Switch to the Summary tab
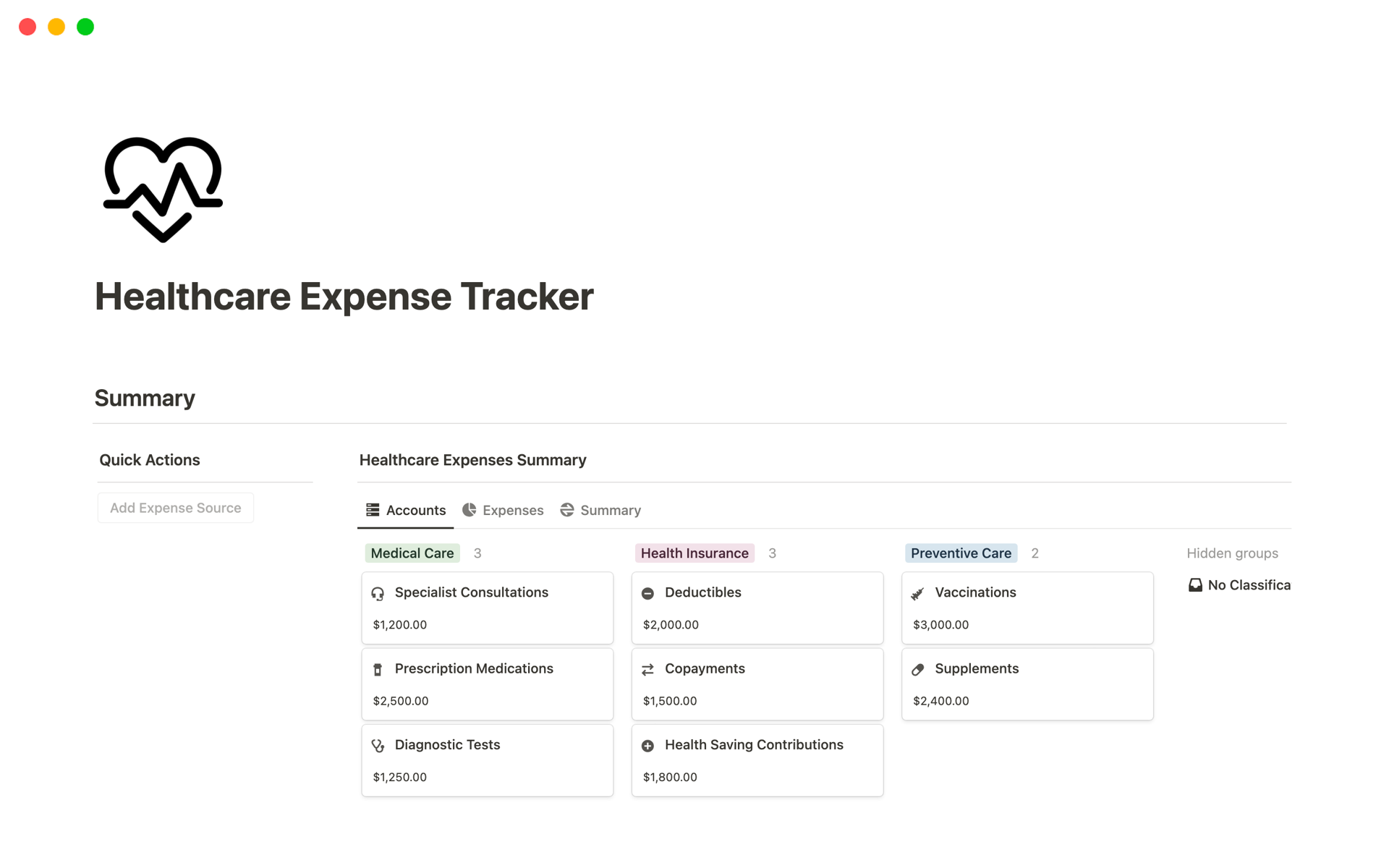This screenshot has height=868, width=1389. point(611,510)
